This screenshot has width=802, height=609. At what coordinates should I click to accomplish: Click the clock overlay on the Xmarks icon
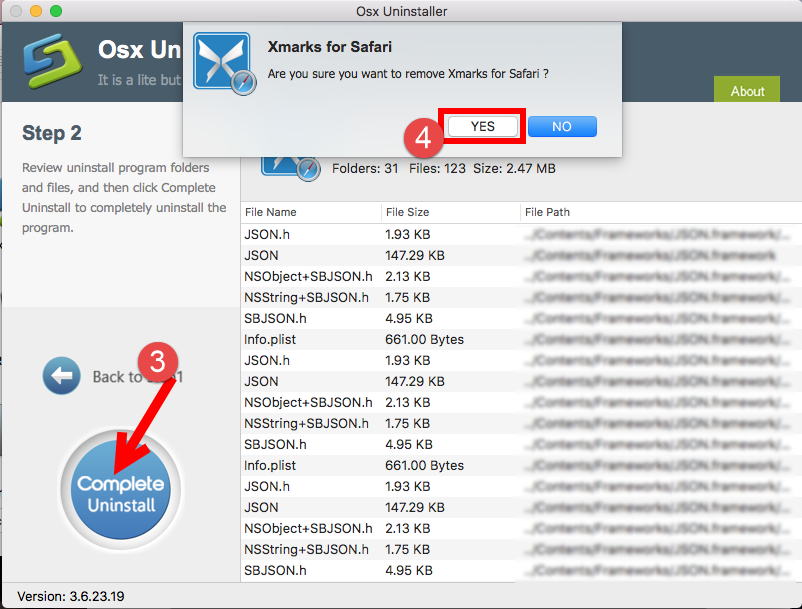241,82
